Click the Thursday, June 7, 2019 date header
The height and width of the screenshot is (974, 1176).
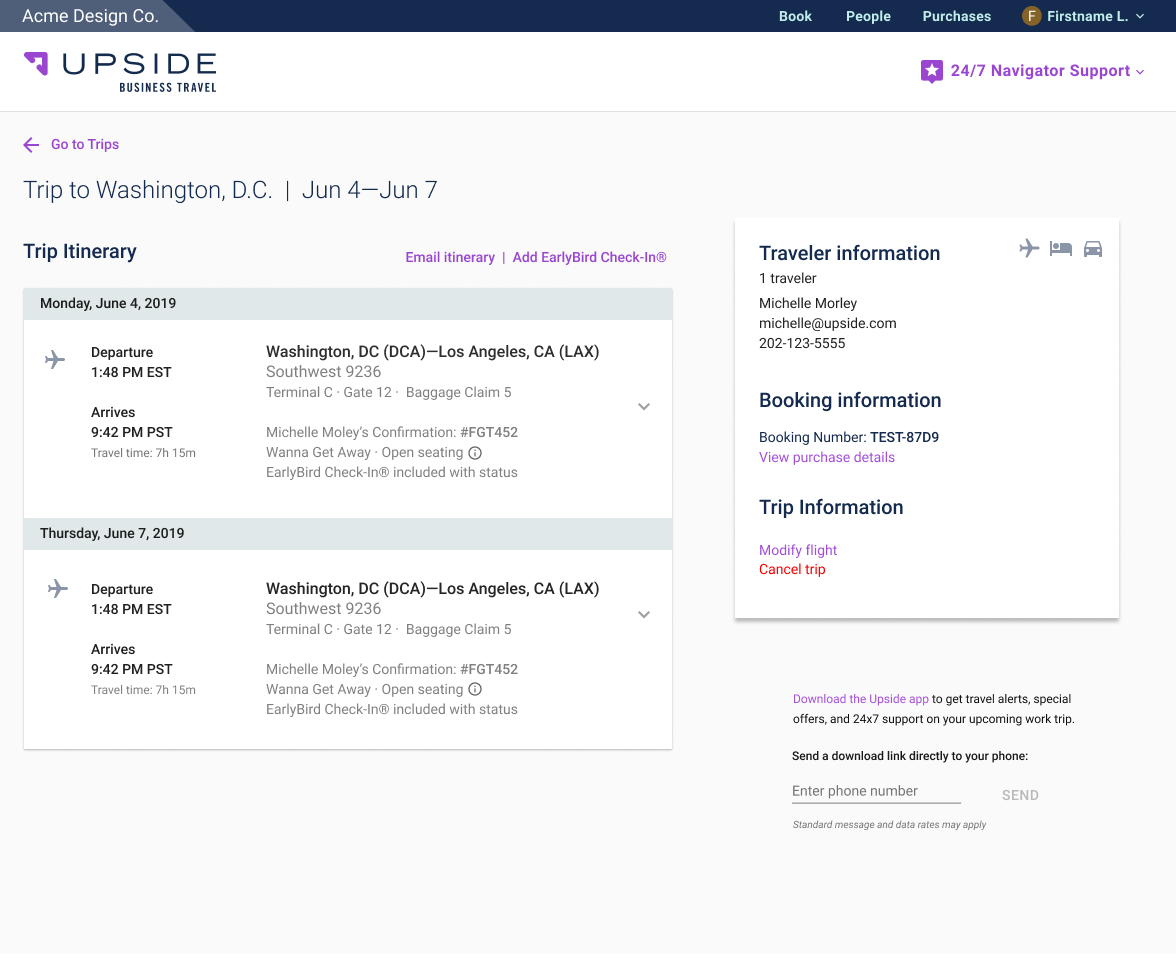[x=348, y=534]
